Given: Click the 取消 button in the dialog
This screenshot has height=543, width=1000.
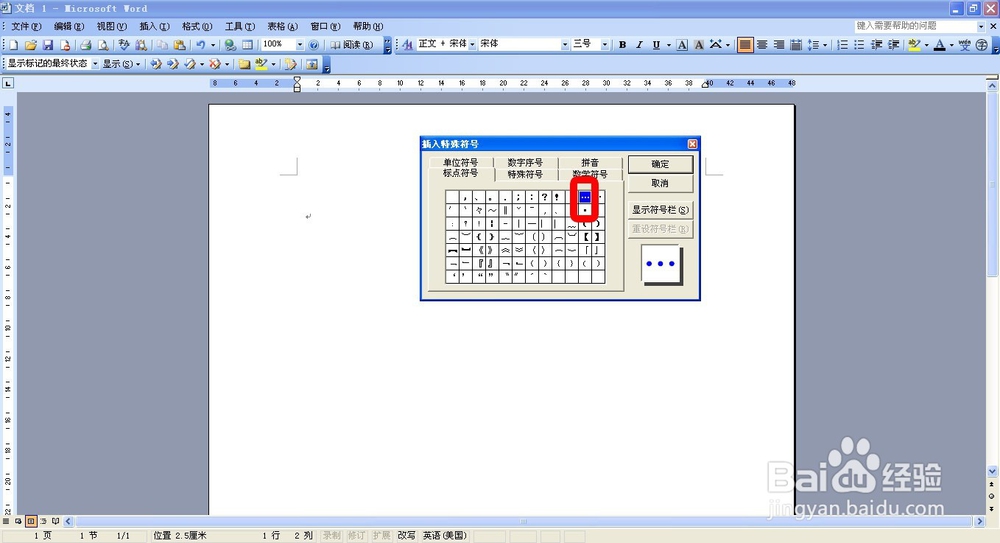Looking at the screenshot, I should click(x=660, y=183).
